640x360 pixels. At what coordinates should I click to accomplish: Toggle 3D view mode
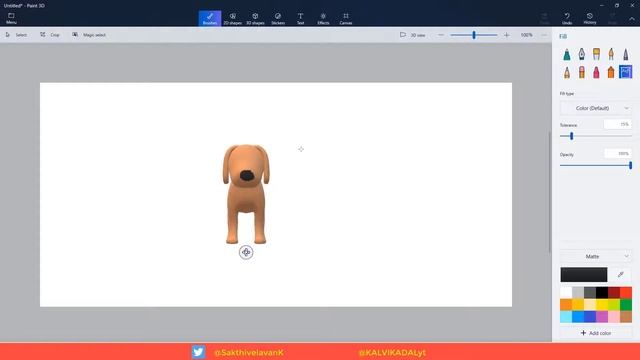(412, 35)
